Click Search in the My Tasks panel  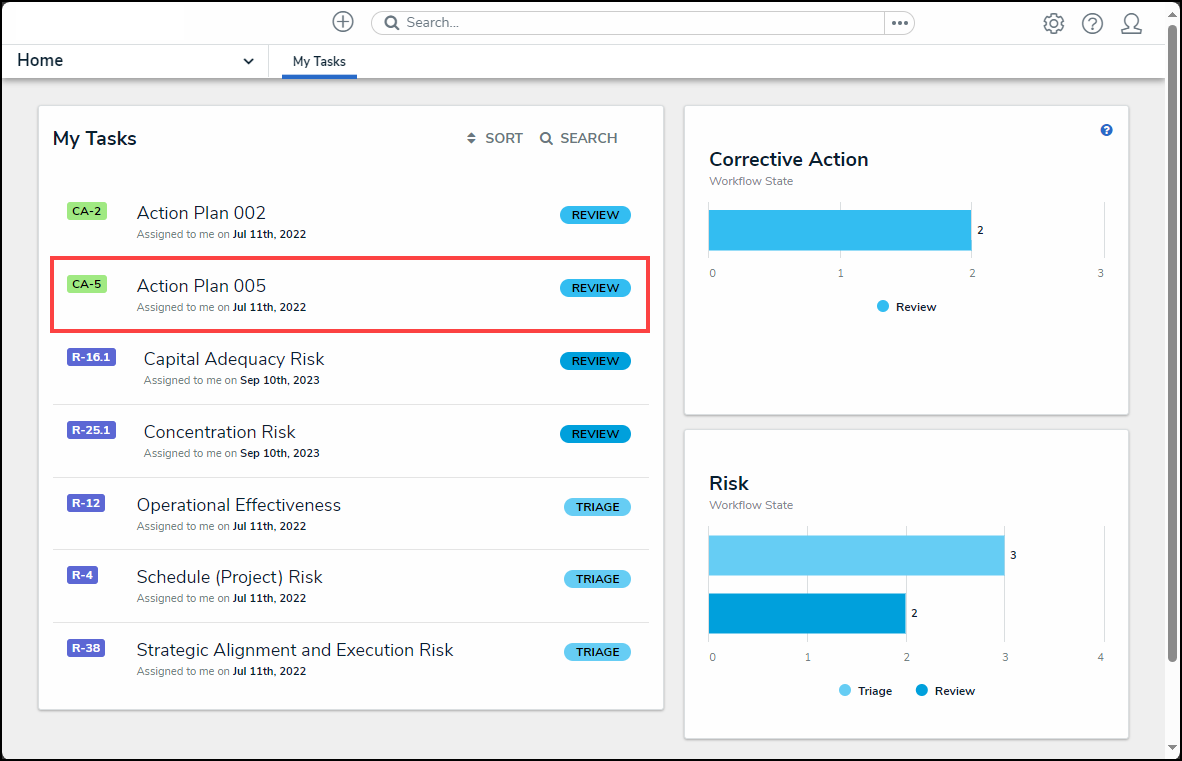click(579, 139)
